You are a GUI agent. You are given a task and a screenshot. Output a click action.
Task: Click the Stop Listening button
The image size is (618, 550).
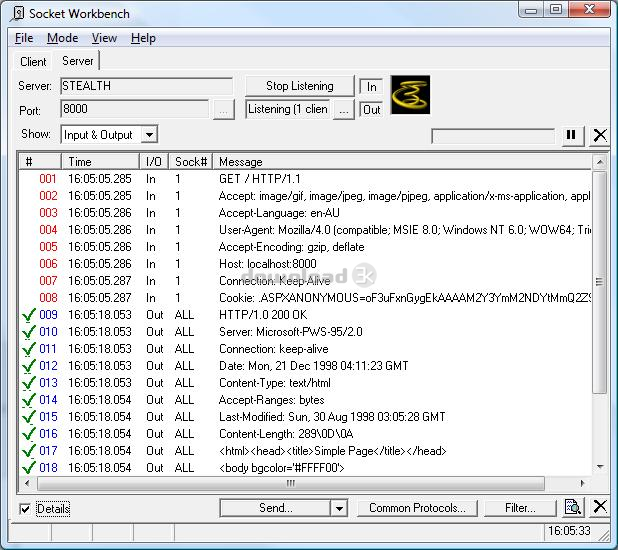click(300, 86)
